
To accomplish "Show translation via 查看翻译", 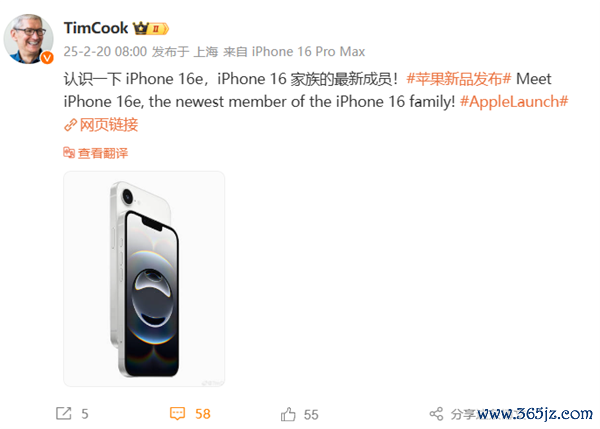I will [103, 153].
